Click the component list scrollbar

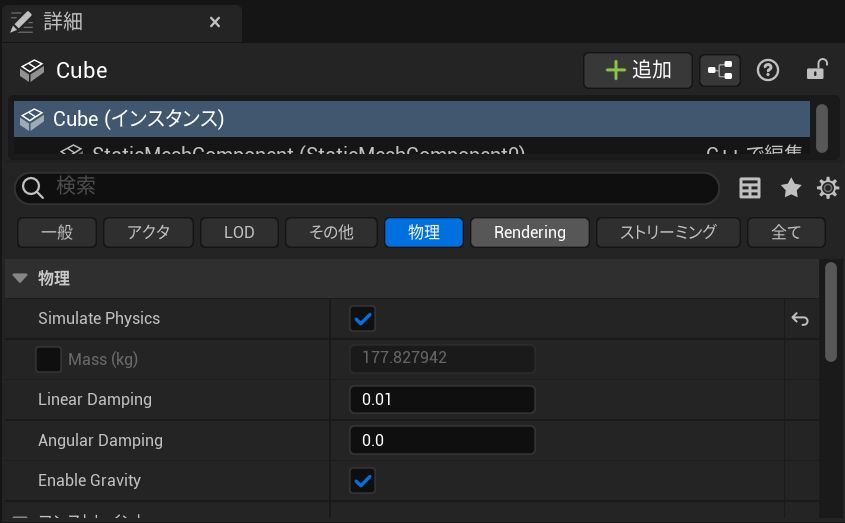822,128
